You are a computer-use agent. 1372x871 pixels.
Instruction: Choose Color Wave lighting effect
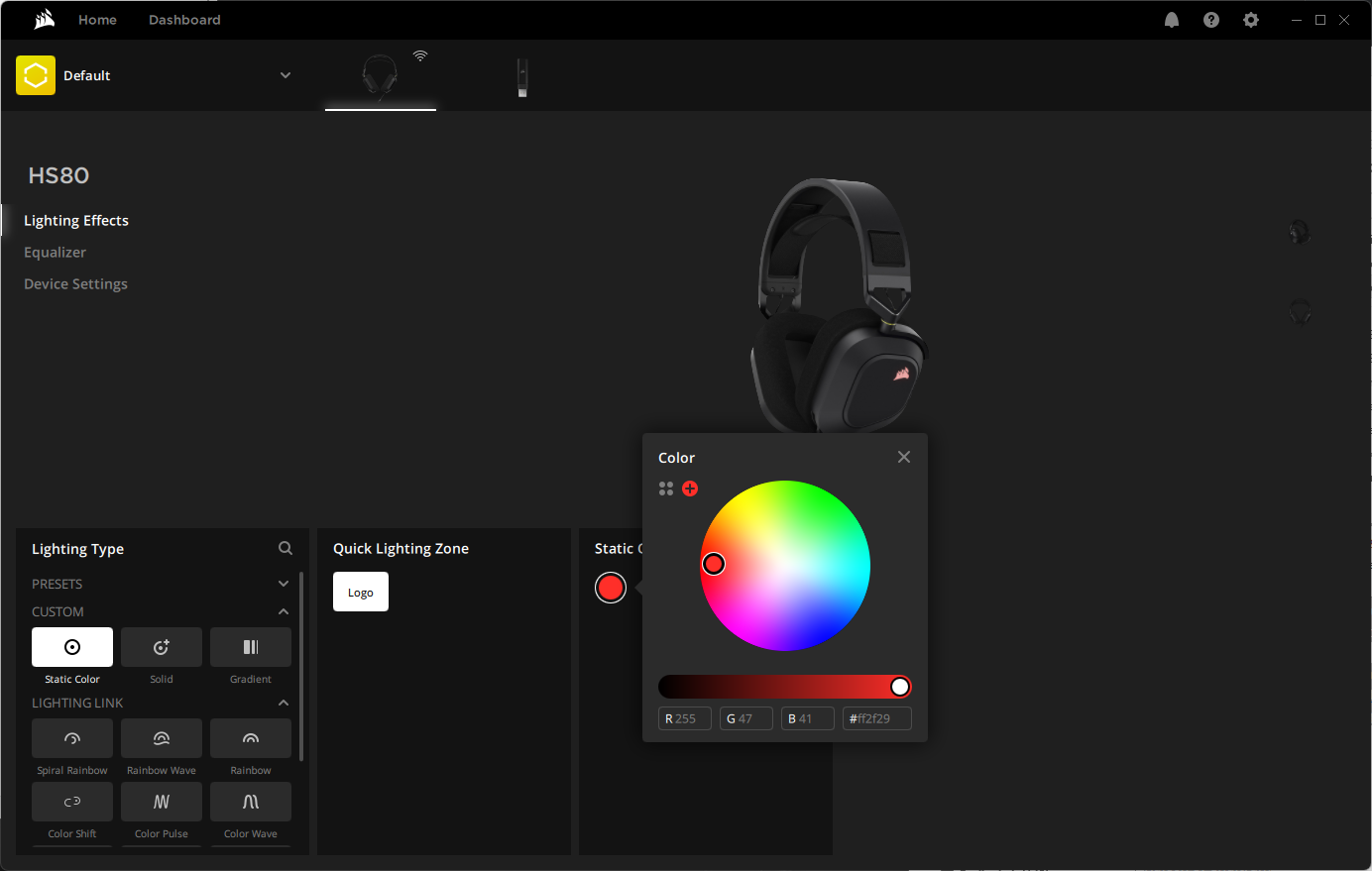[251, 802]
